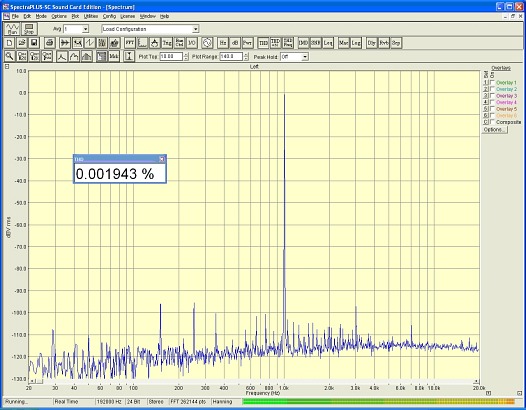Click the FFT settings toolbar icon

point(130,43)
